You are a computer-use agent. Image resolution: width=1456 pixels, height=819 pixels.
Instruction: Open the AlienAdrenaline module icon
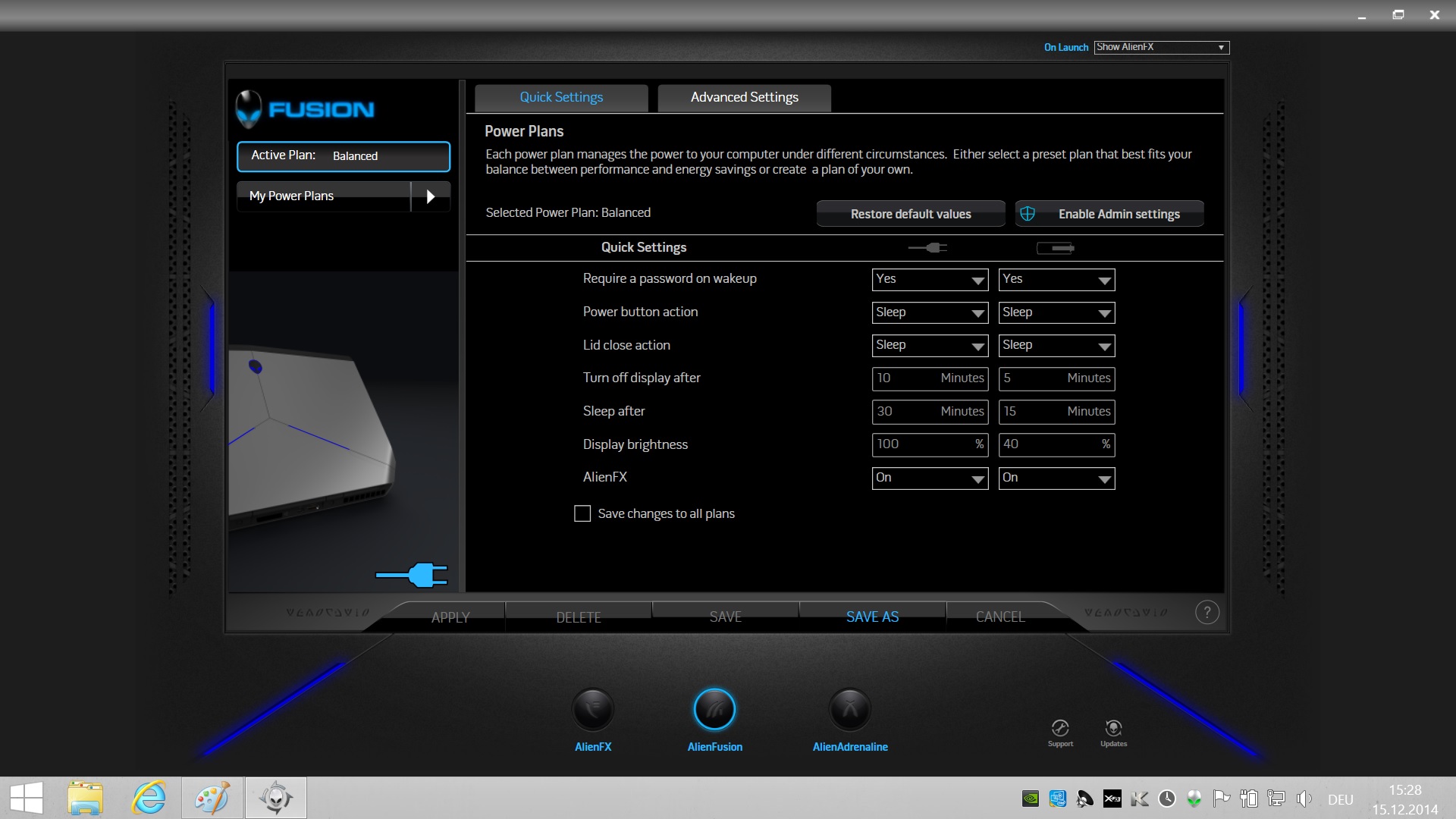click(850, 710)
